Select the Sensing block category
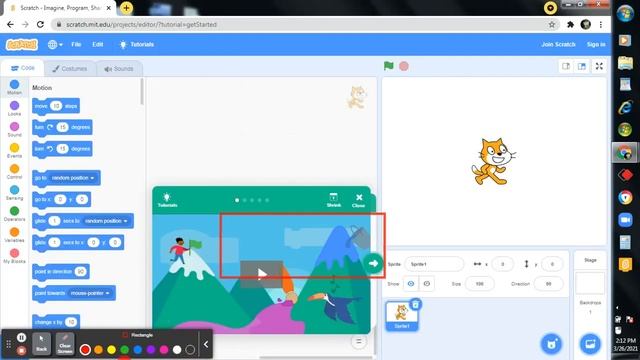Screen dimensions: 640x360 [14, 193]
